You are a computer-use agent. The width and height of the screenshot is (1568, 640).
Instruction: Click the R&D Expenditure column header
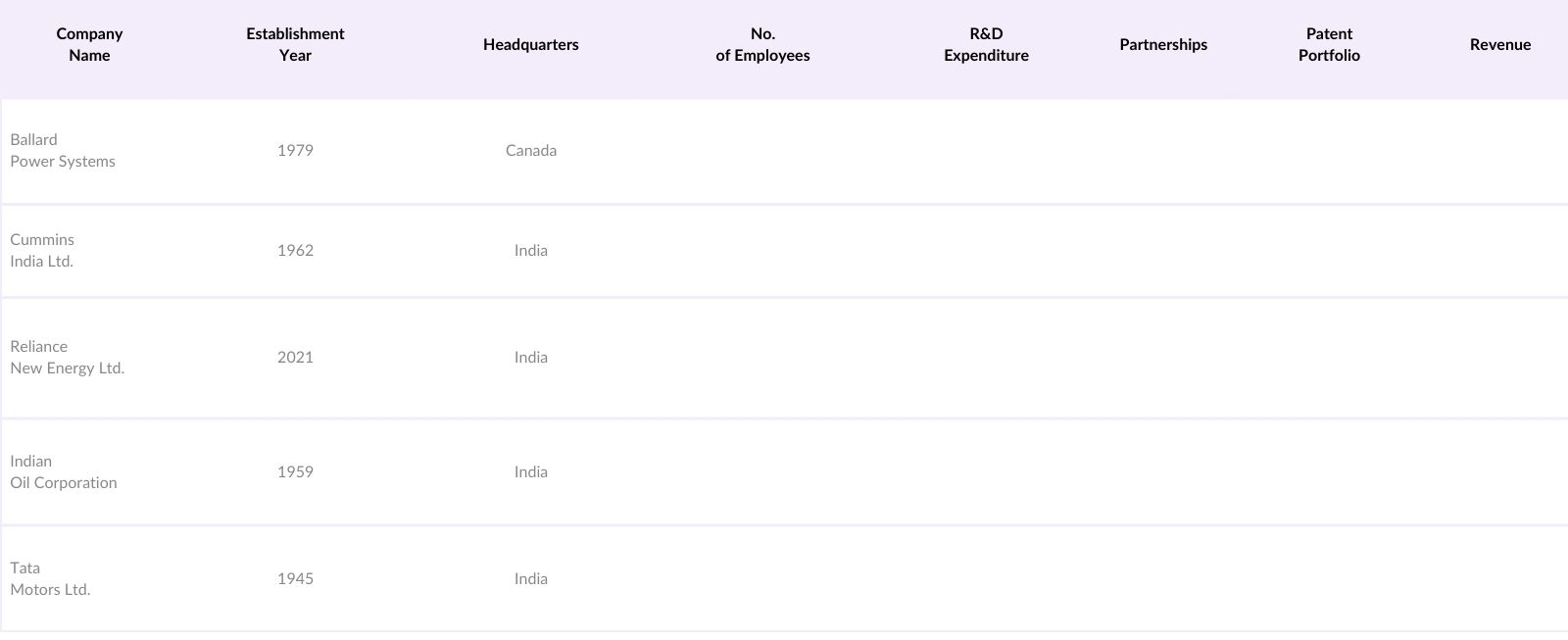tap(986, 44)
